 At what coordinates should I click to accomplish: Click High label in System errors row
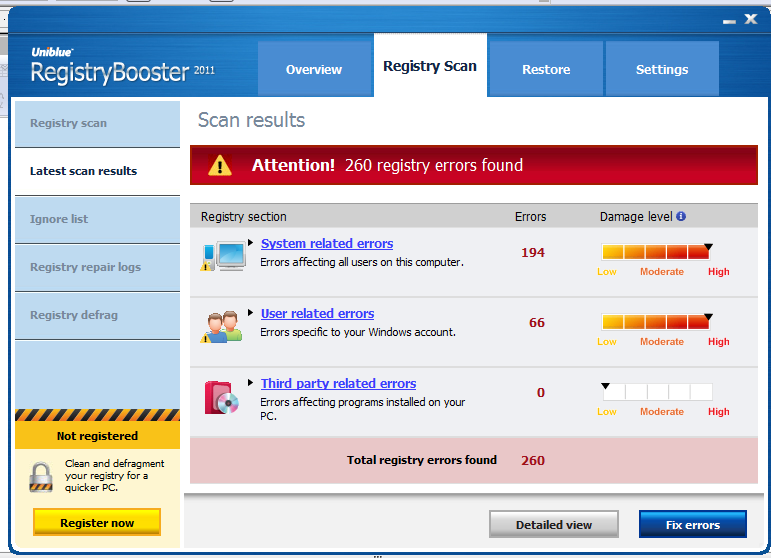[x=718, y=272]
